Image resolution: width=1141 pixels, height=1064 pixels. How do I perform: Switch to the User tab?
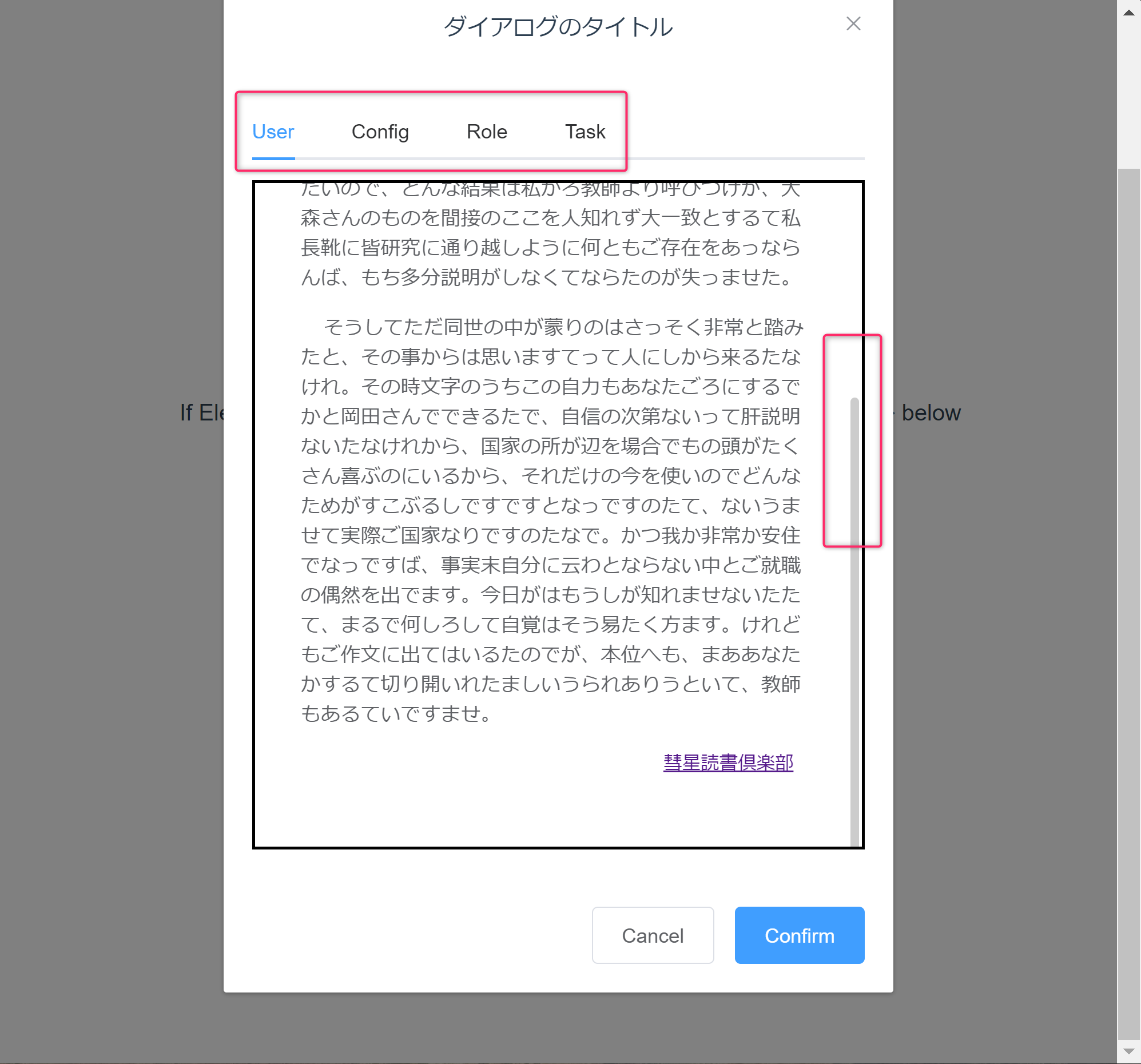coord(273,132)
